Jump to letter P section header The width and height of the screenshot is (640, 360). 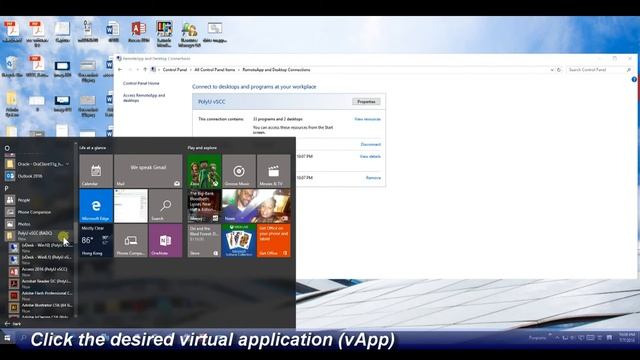pyautogui.click(x=7, y=188)
